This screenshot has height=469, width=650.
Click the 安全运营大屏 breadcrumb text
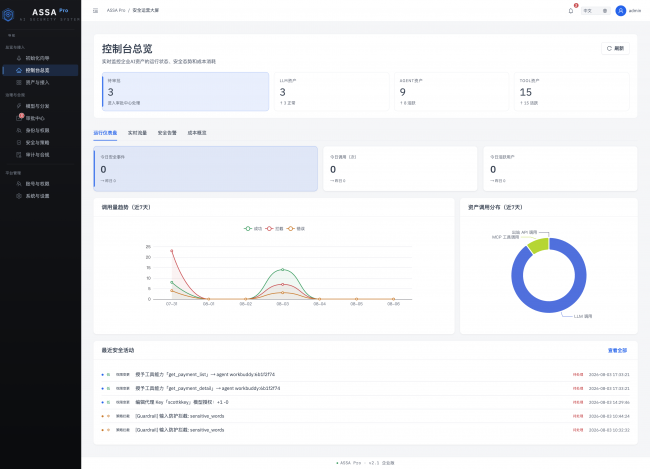[x=146, y=10]
